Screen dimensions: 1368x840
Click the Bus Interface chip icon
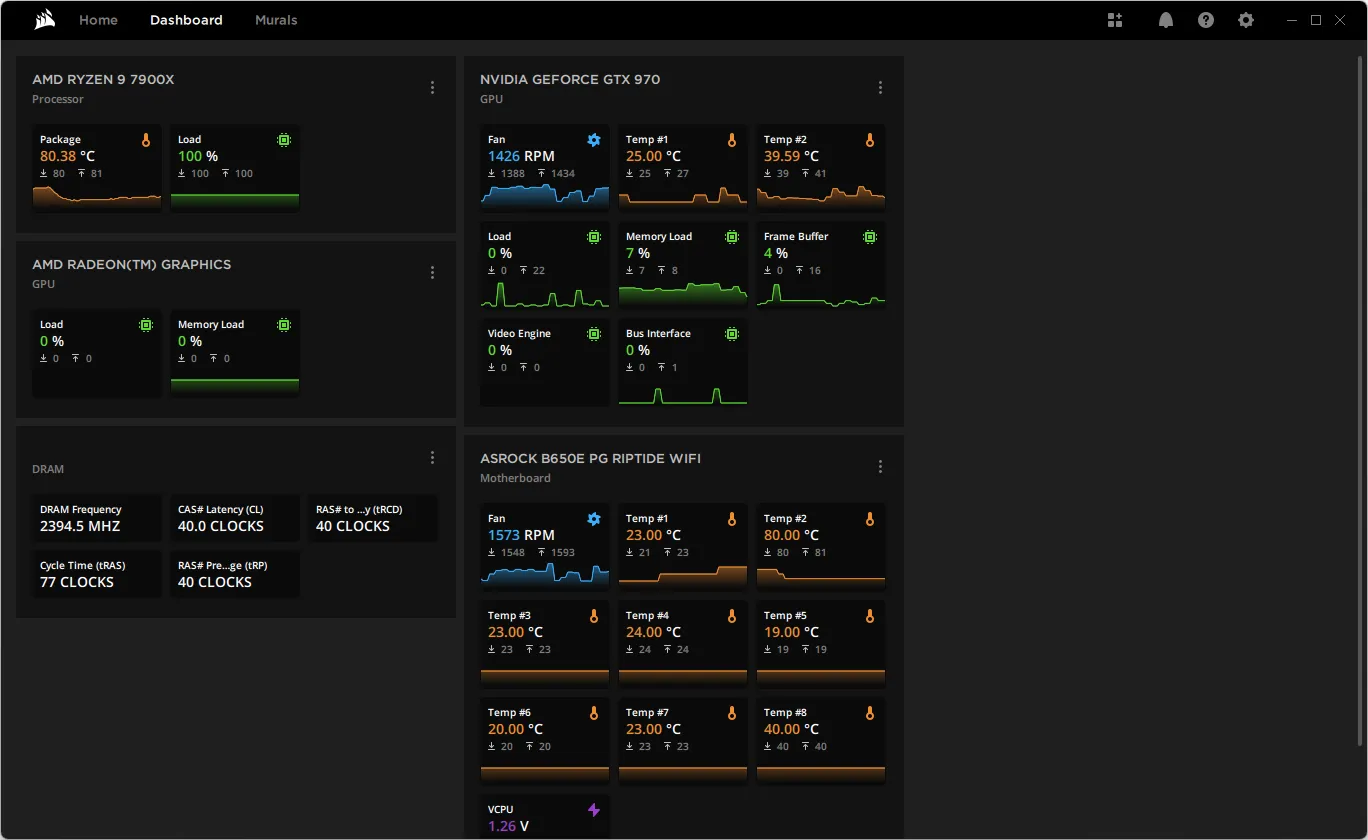point(732,335)
